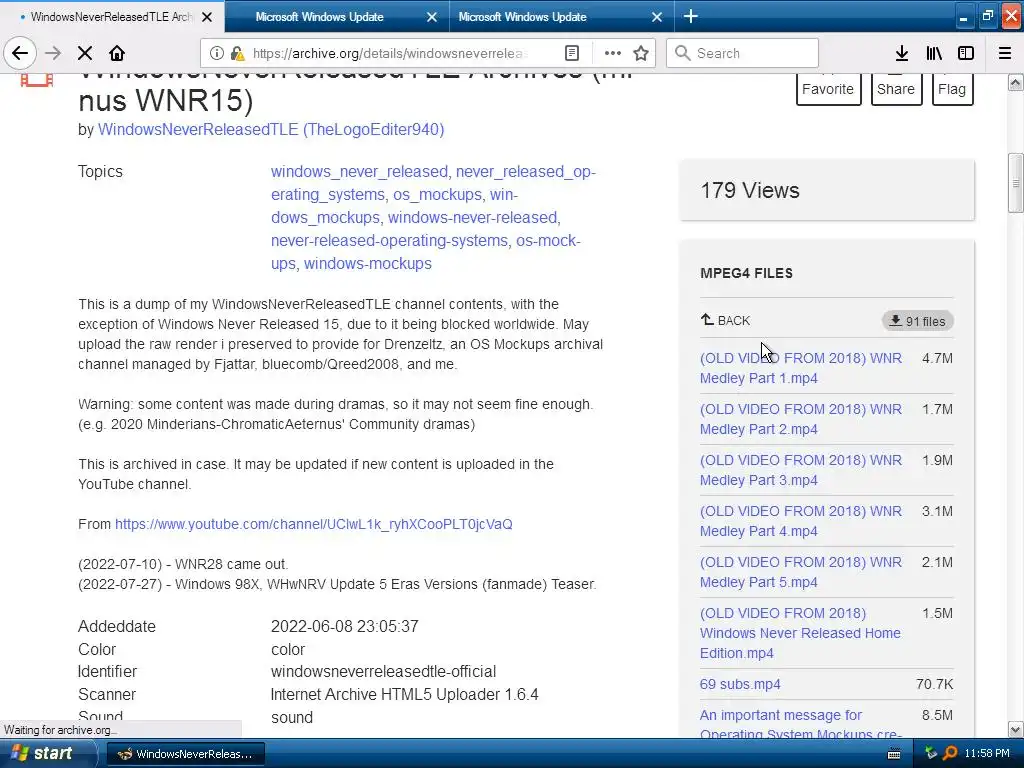Image resolution: width=1024 pixels, height=768 pixels.
Task: Open the windows-mockups topic link
Action: (368, 263)
